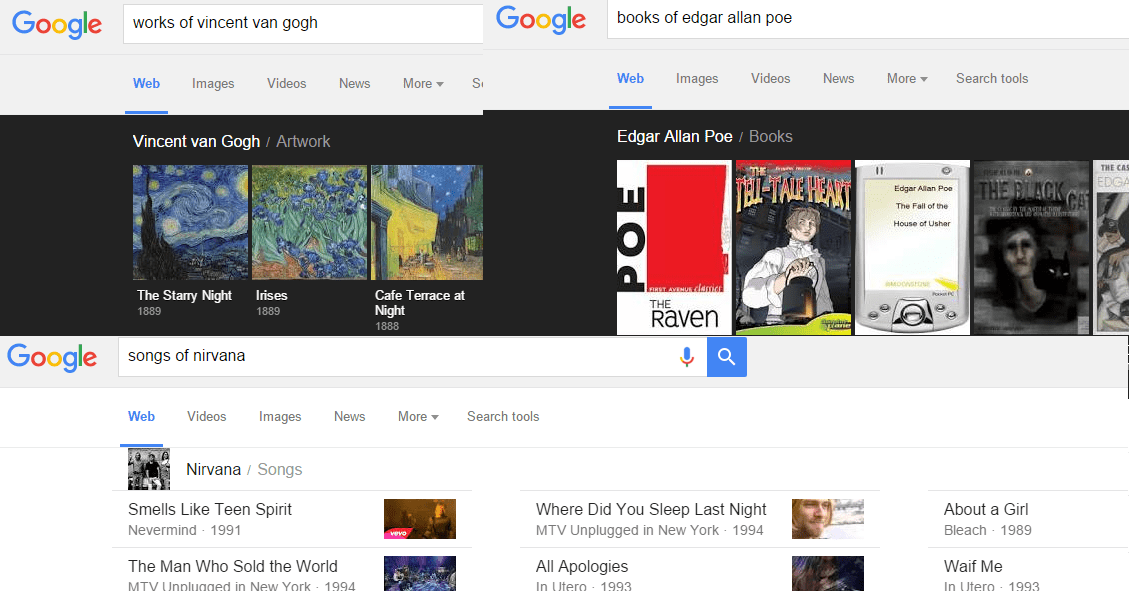Select News tab in the Poe search

(x=838, y=78)
